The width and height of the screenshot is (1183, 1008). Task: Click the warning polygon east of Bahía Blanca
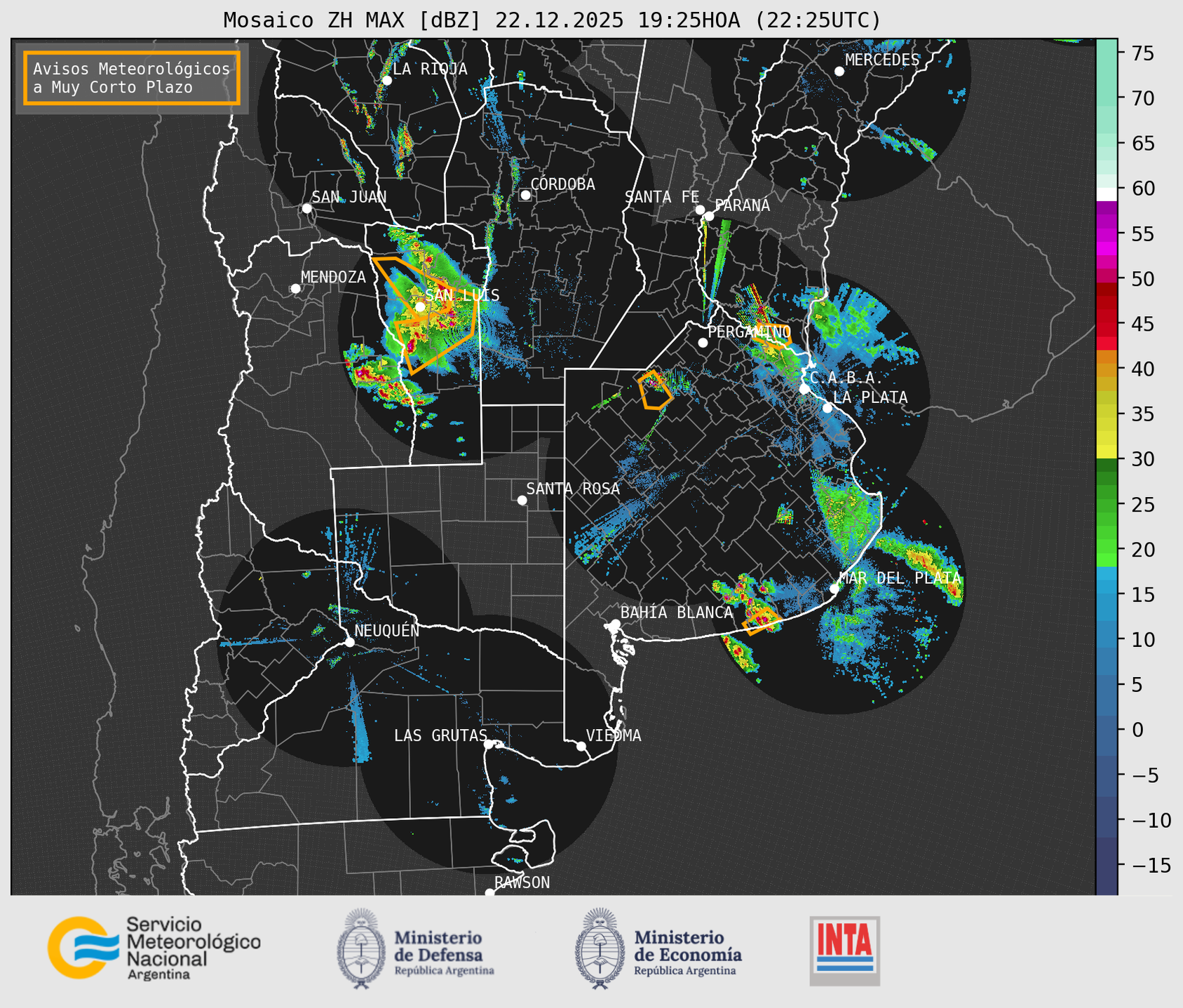coord(761,621)
